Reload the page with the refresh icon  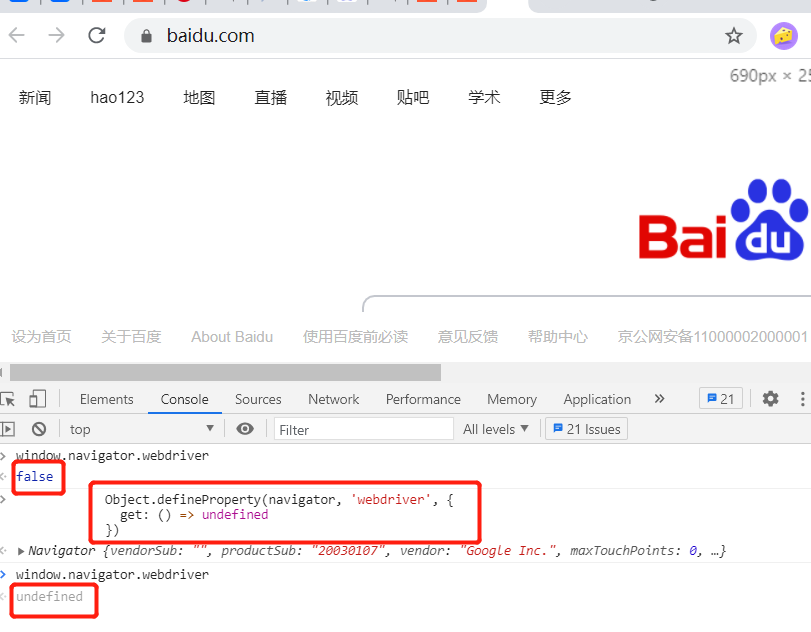96,34
